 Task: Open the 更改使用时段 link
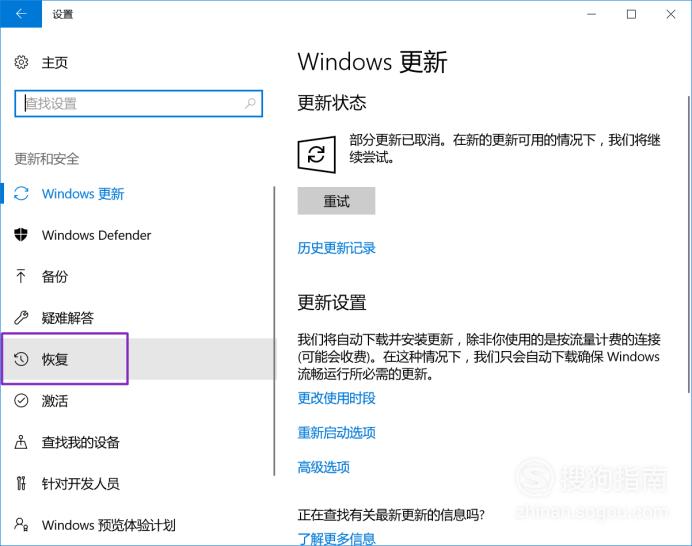tap(336, 398)
